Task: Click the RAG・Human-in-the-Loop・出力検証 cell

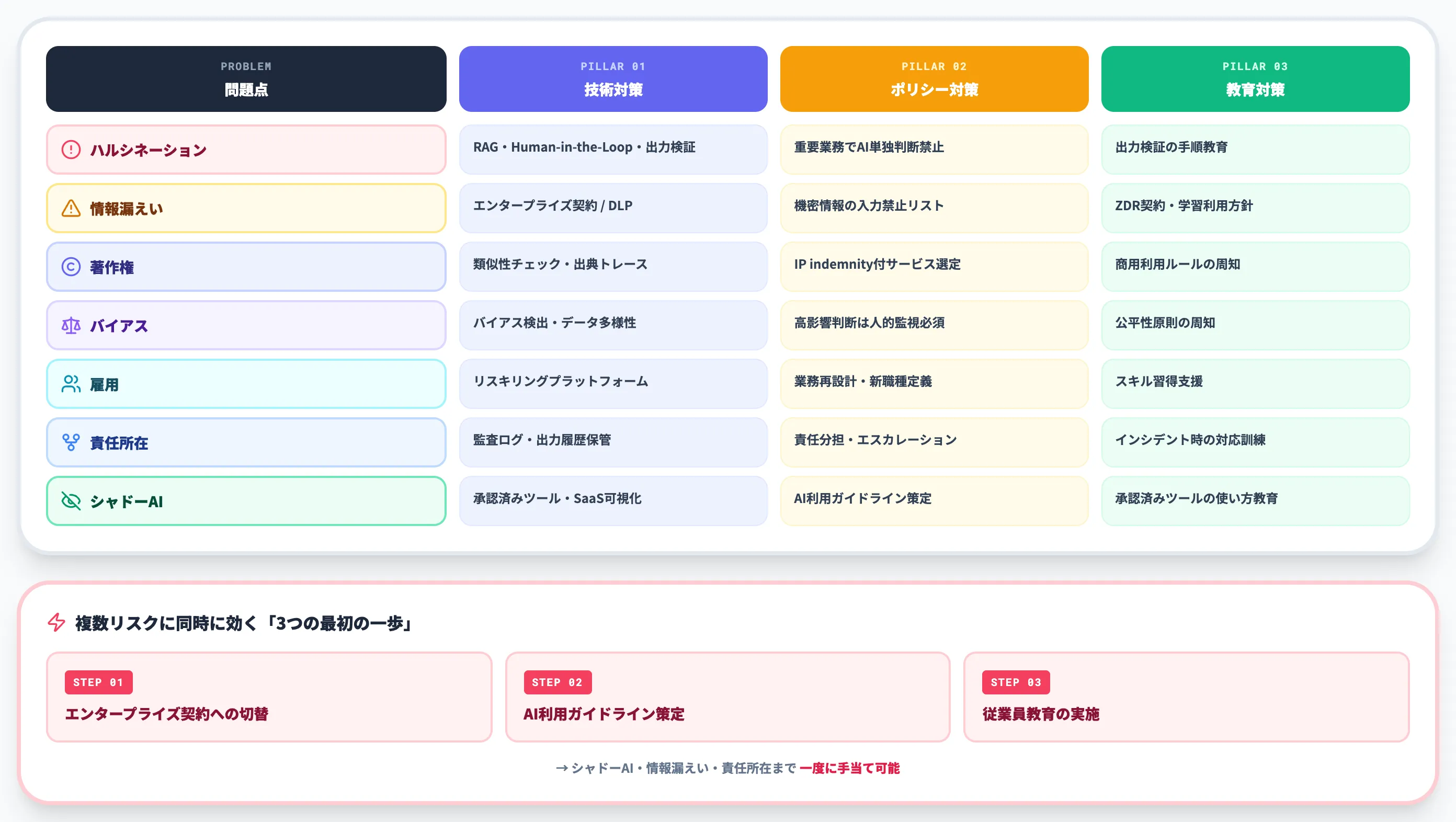Action: pos(613,150)
